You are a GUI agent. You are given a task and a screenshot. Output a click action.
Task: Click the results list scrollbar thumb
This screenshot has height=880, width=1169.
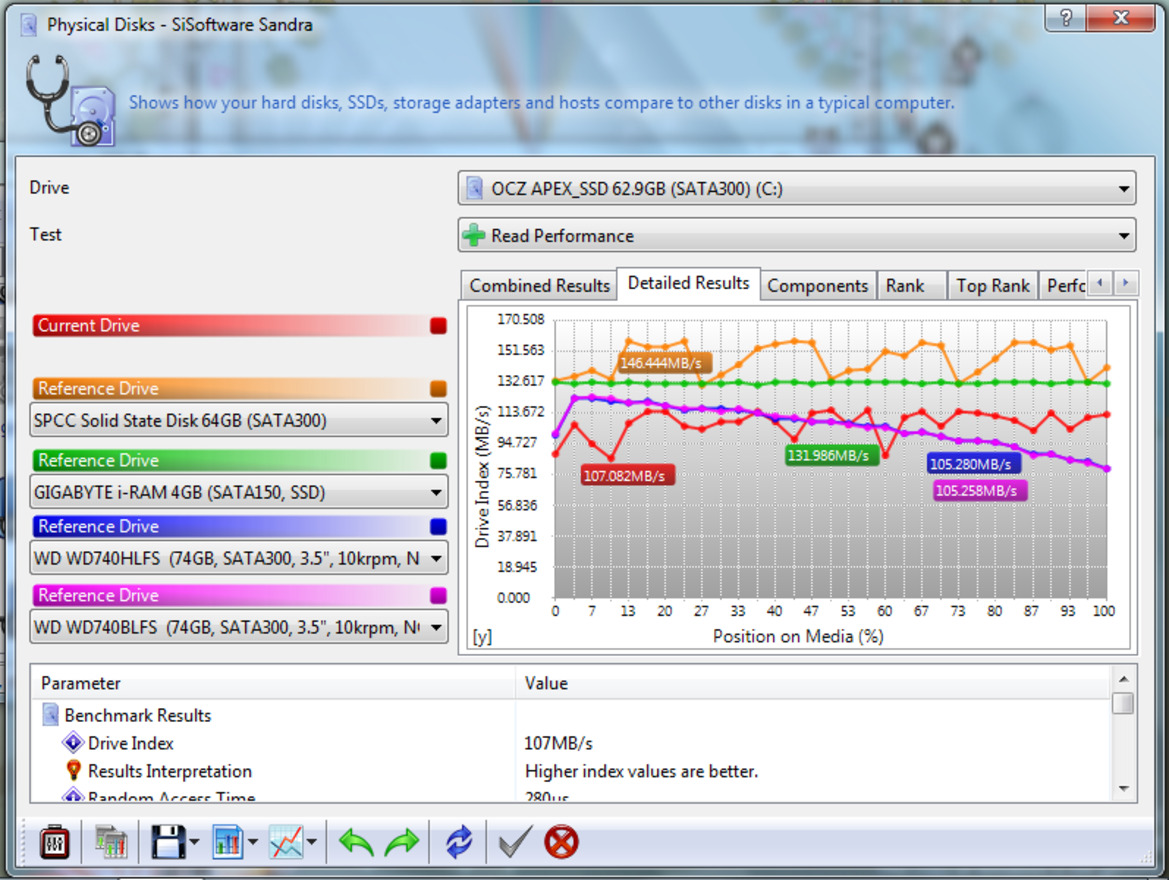1123,703
